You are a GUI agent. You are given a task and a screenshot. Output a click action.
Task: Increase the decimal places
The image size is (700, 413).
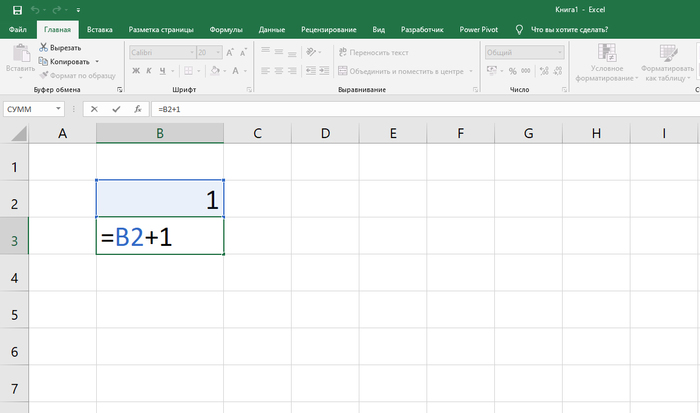pyautogui.click(x=544, y=71)
